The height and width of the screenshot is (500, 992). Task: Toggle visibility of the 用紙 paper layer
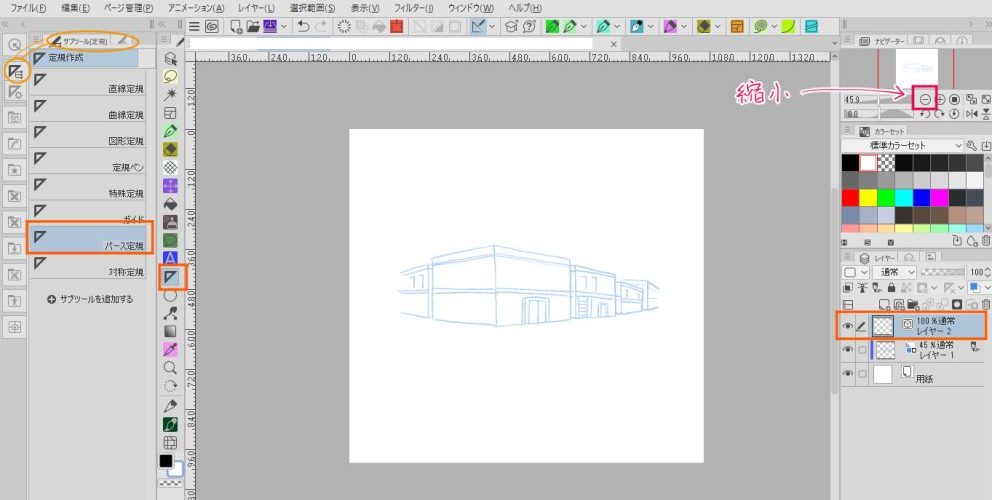pos(848,374)
